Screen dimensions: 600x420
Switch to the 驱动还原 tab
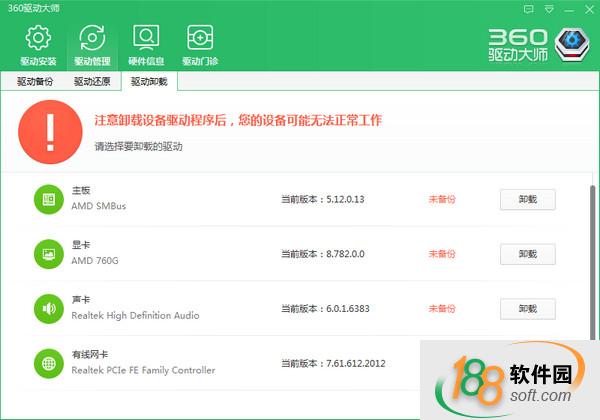coord(92,82)
